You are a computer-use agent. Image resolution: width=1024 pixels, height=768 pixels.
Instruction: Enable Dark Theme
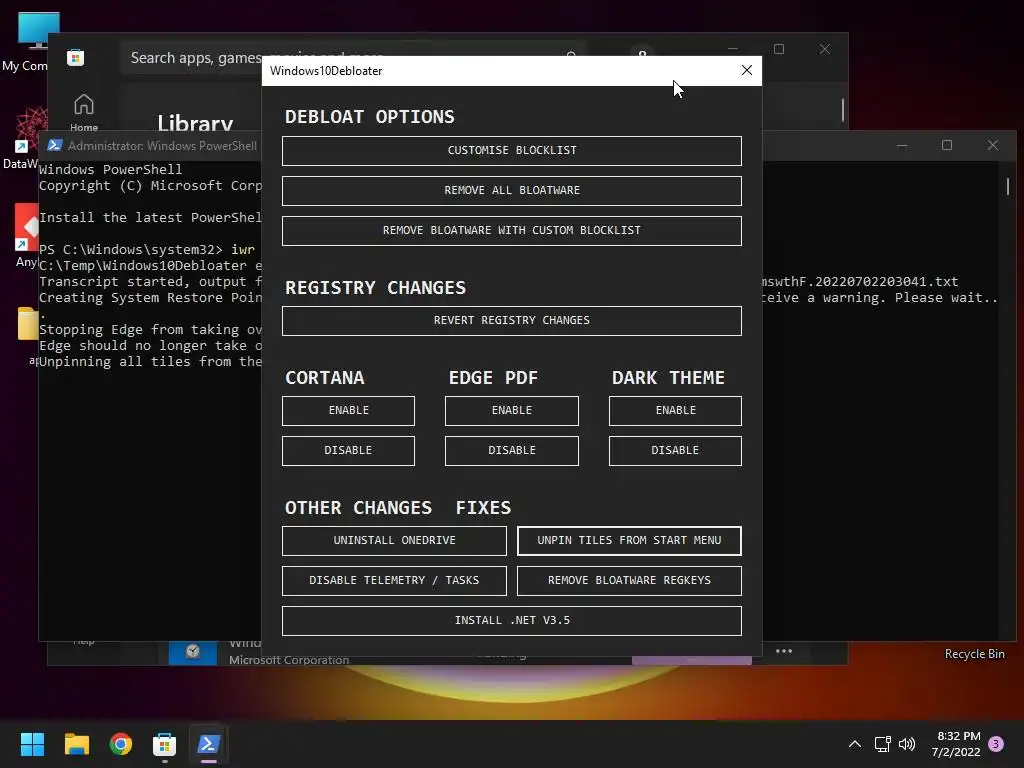(675, 410)
